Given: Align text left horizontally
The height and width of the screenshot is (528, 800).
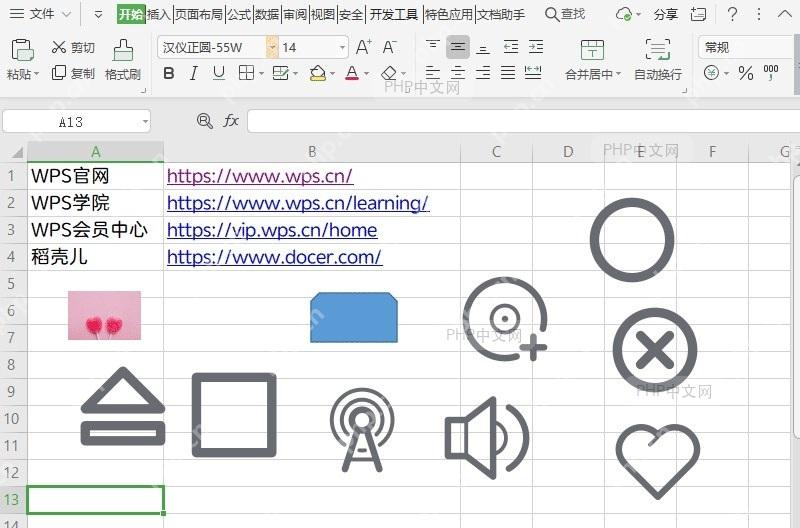Looking at the screenshot, I should coord(433,73).
